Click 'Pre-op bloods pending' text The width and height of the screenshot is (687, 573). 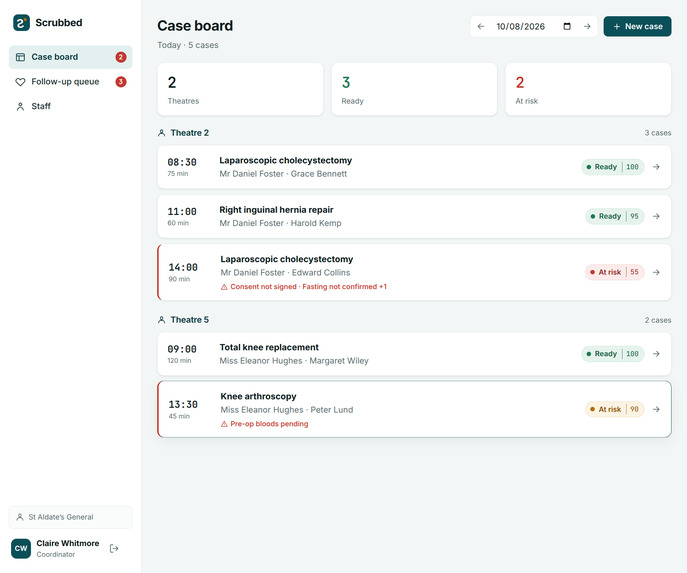coord(269,424)
